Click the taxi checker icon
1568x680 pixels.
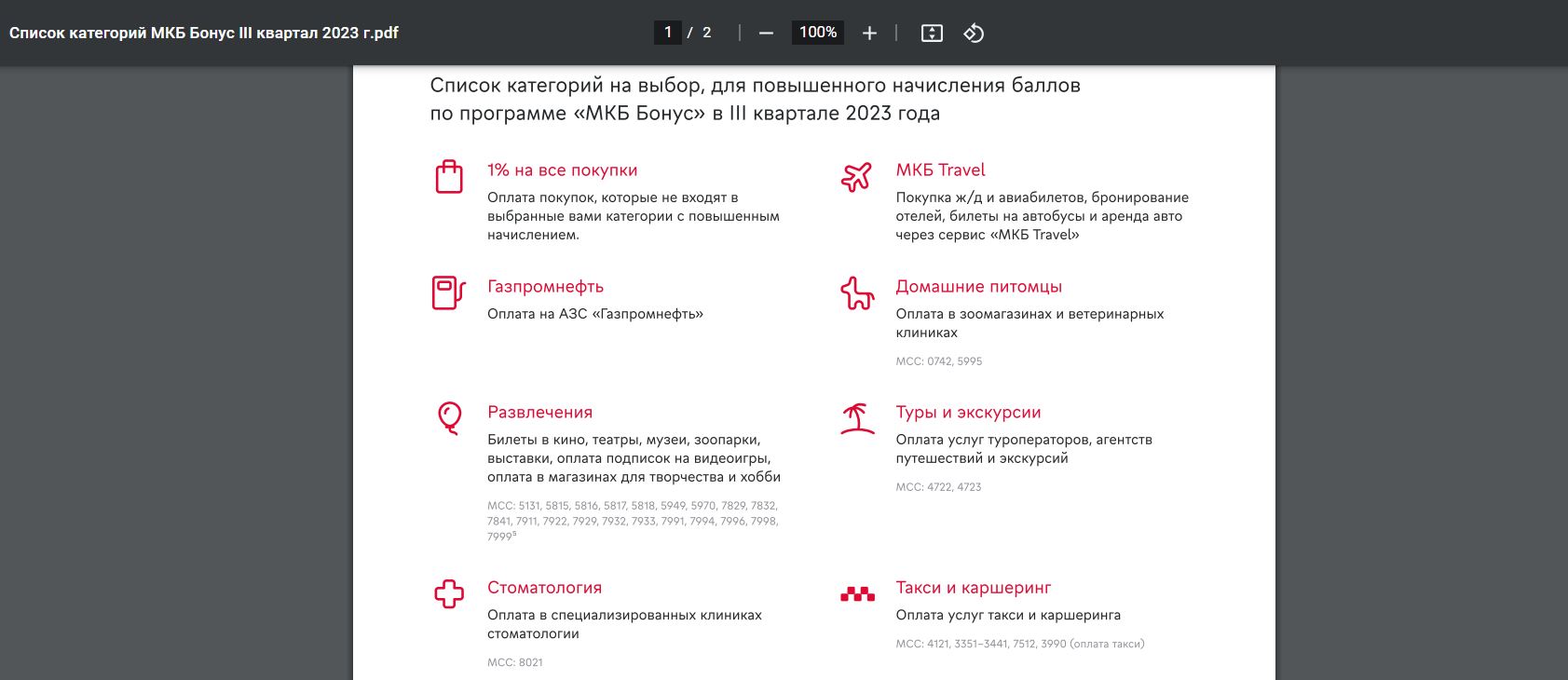(857, 594)
